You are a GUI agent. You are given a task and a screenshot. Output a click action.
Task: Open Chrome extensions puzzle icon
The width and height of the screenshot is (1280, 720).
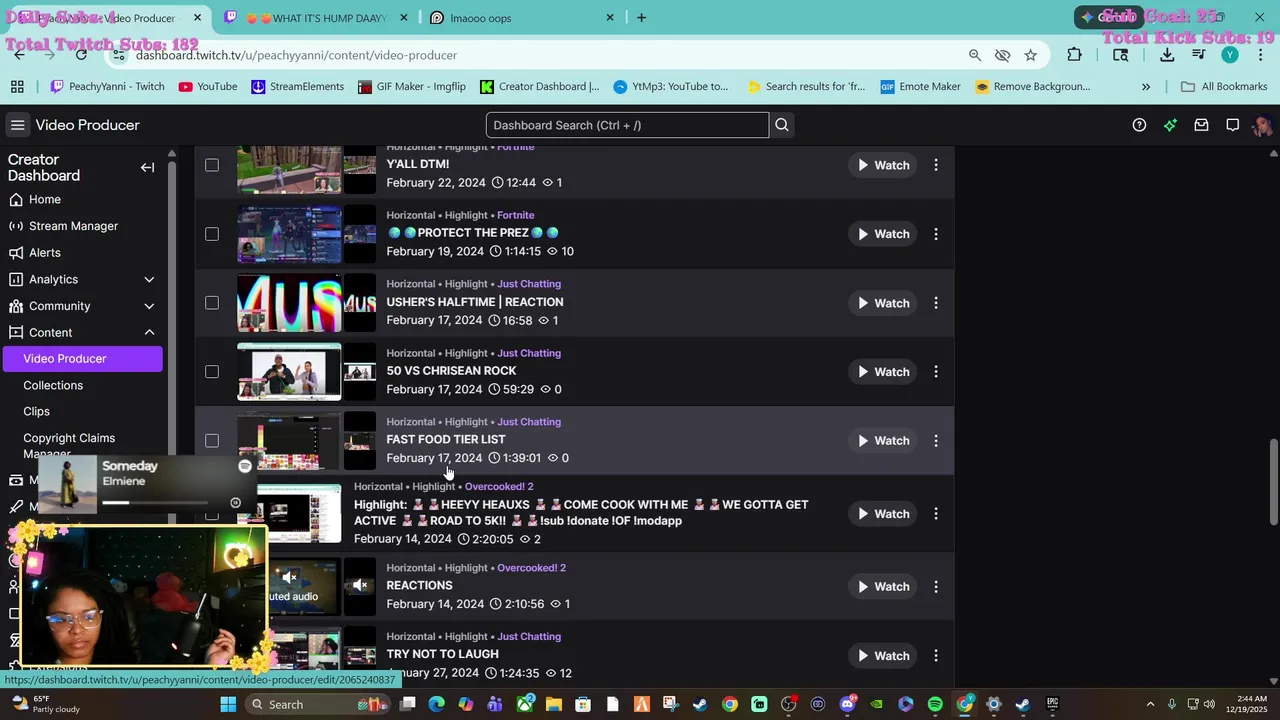[1074, 55]
